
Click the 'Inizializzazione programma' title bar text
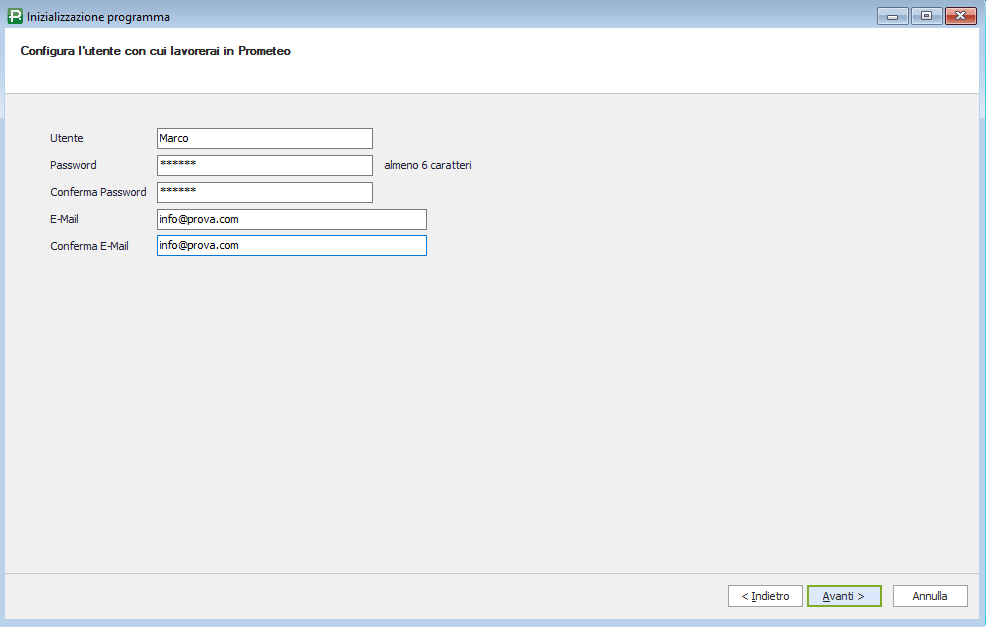pos(98,17)
